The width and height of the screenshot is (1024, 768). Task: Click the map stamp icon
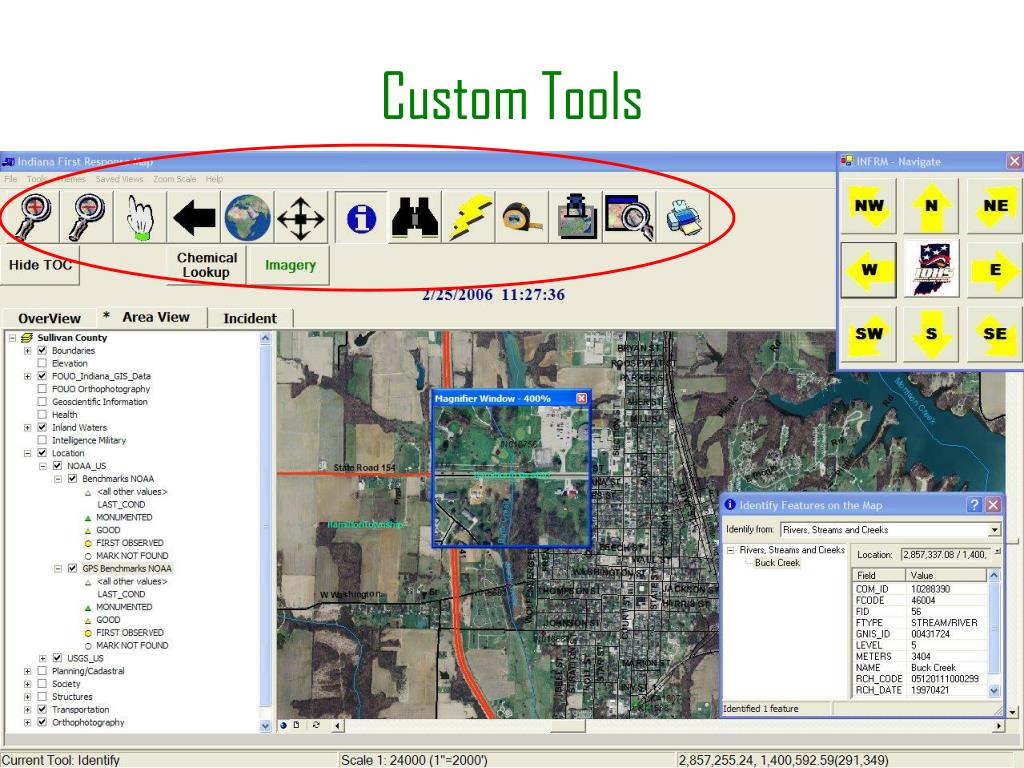coord(576,216)
